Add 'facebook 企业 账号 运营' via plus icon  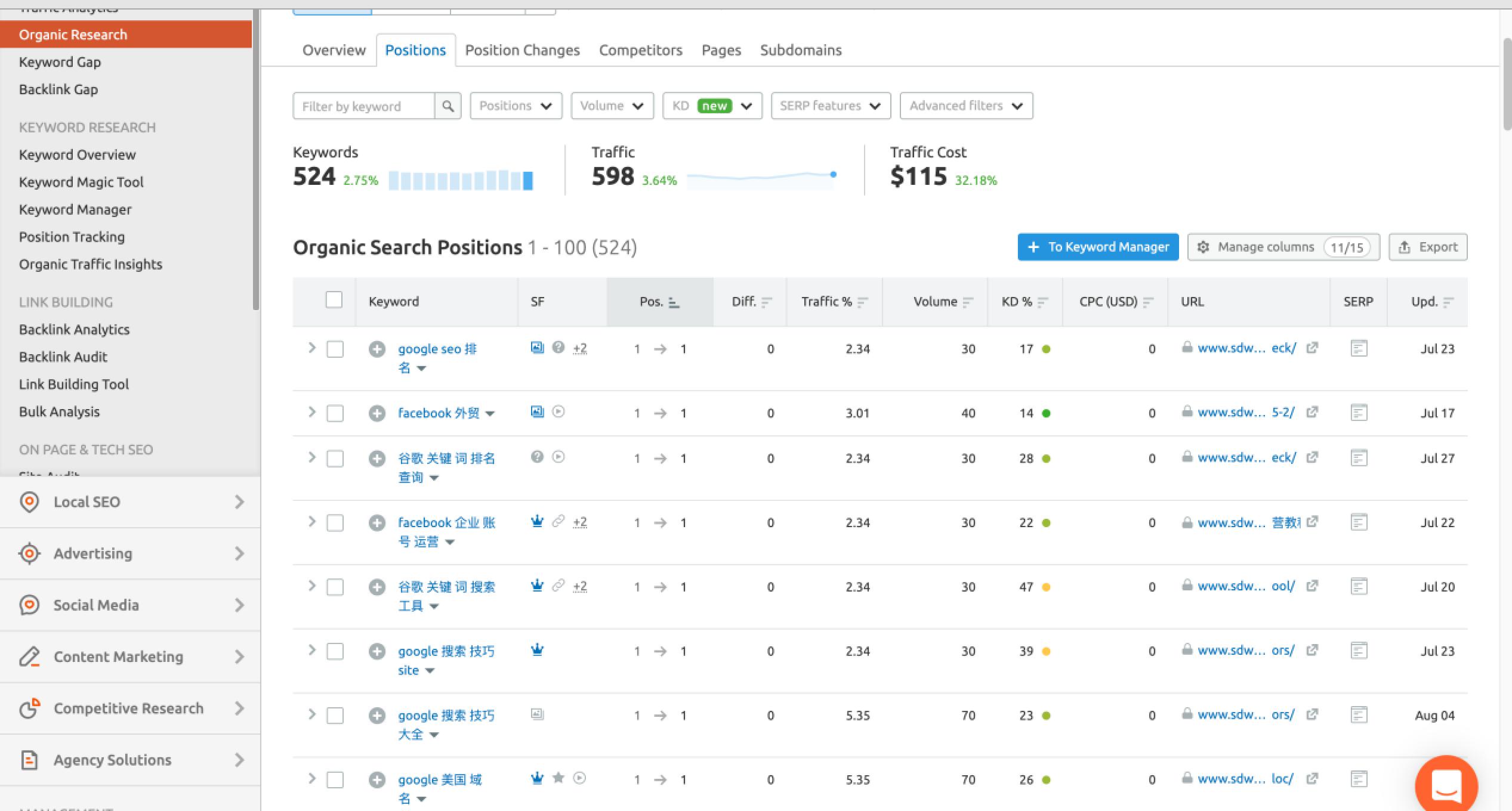[377, 523]
